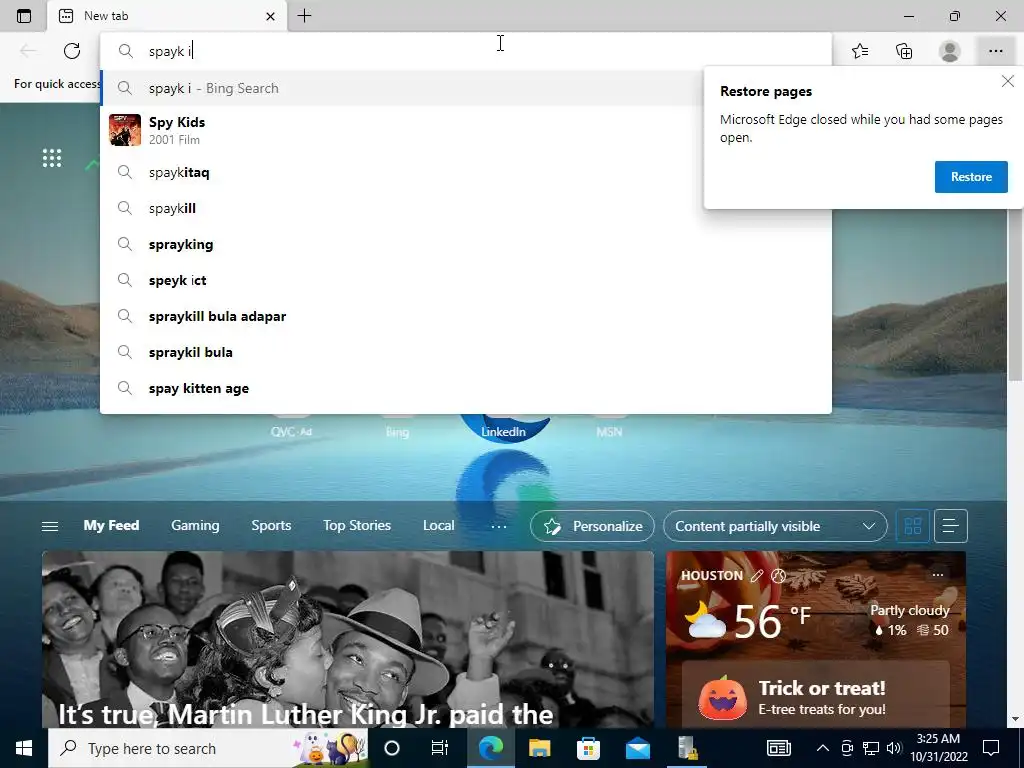Open the Bing quick link
The image size is (1024, 768).
point(397,432)
